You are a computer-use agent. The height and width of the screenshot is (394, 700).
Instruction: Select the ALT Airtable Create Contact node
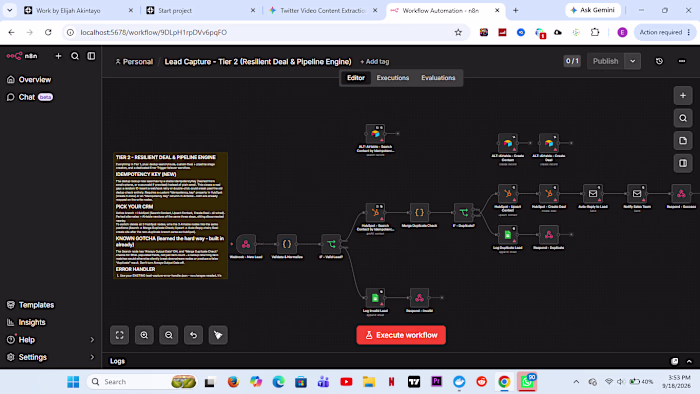pos(508,143)
